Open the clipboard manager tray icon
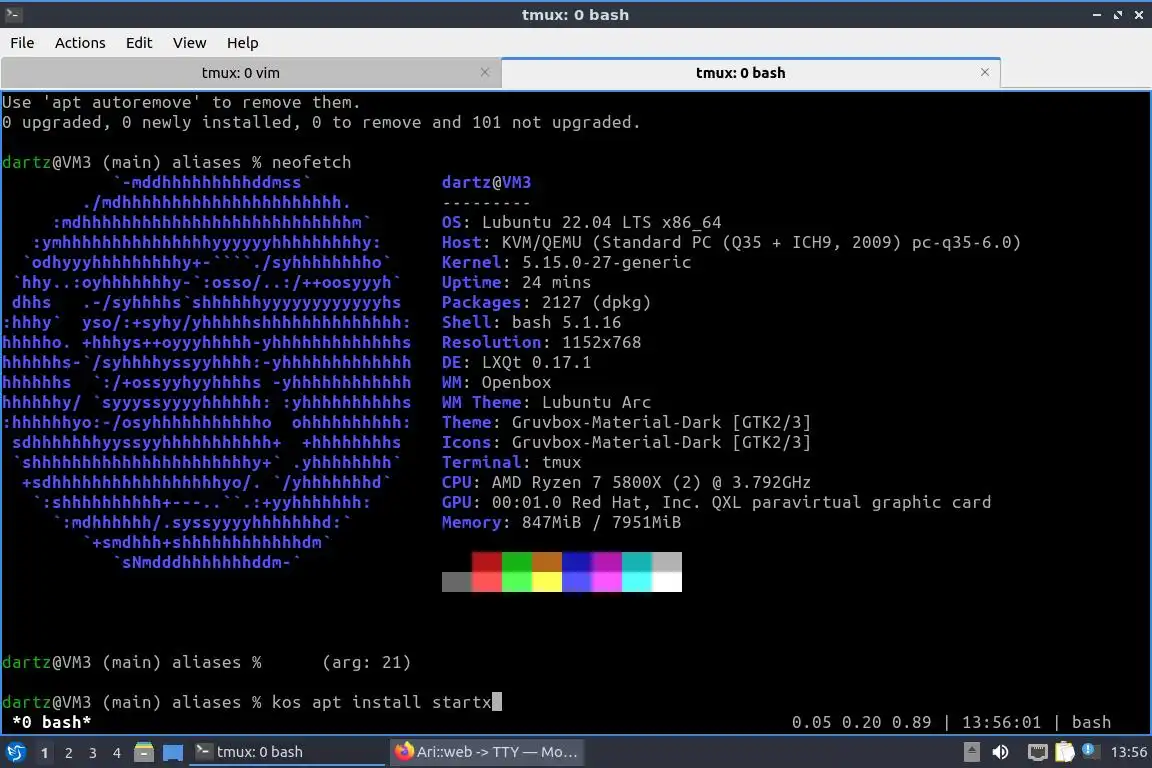 (1065, 752)
